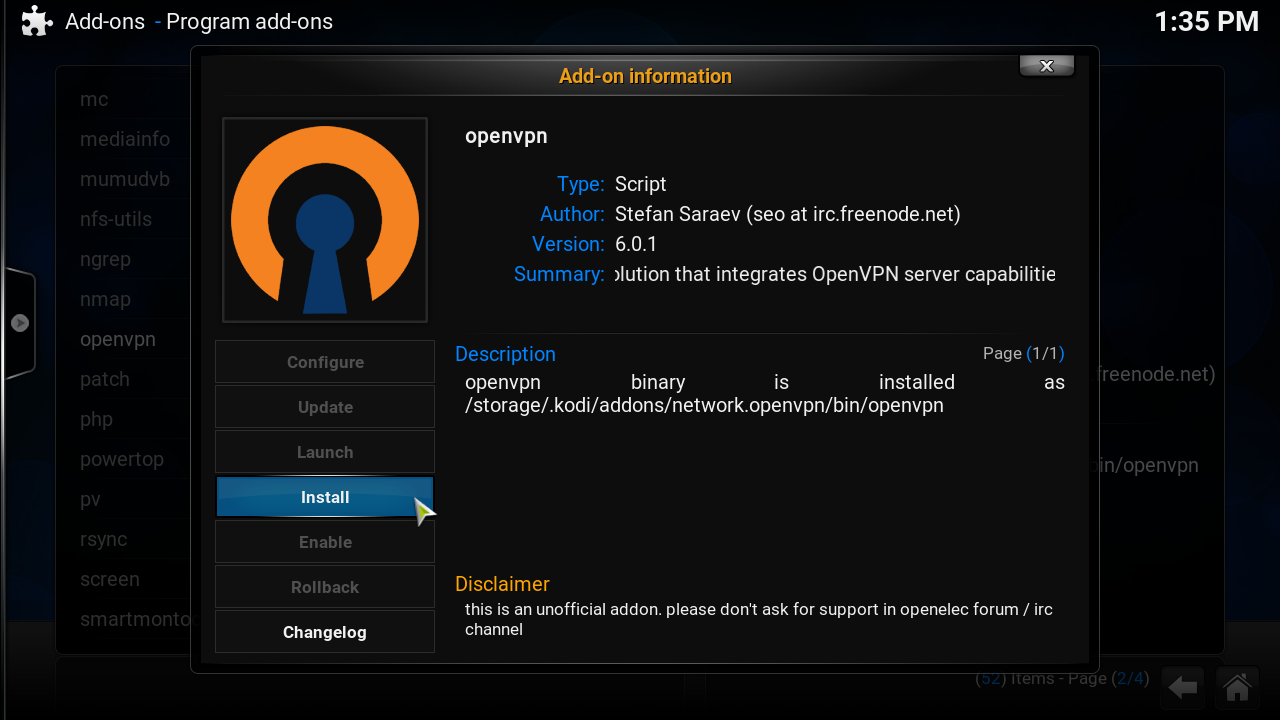Select mumudvb in the add-on list
Screen dimensions: 1280x720
[125, 179]
